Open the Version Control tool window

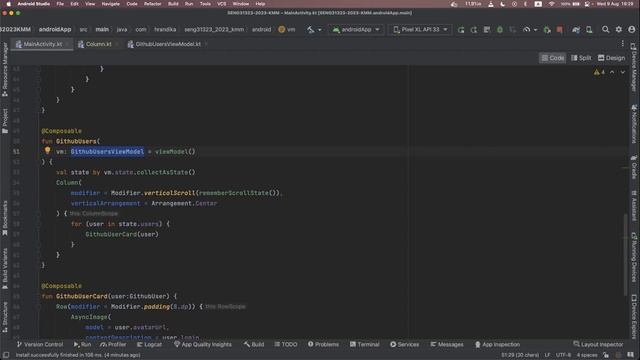pos(40,344)
